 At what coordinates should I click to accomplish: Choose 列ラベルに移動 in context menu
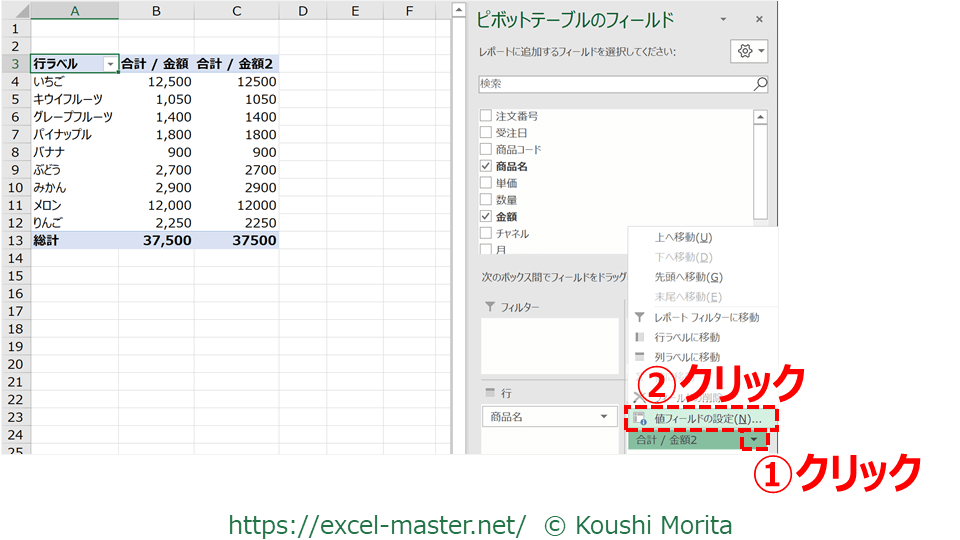(x=686, y=357)
